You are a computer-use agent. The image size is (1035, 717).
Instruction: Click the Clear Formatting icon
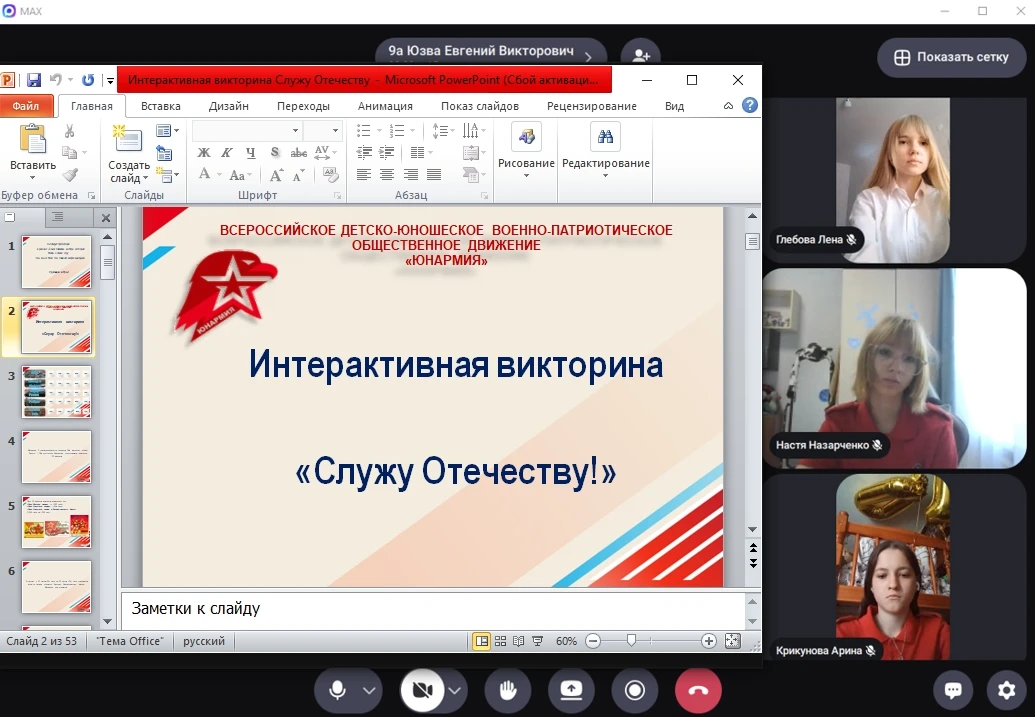[331, 174]
